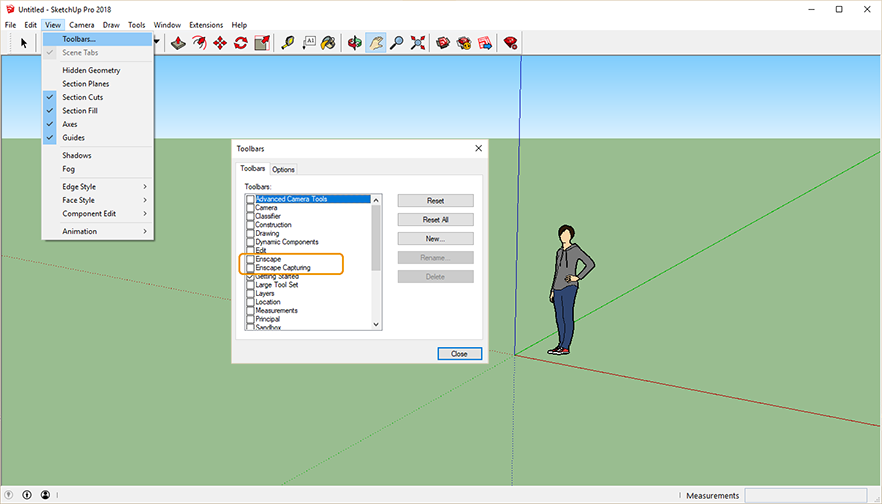Tick the Measurements toolbar checkbox
The height and width of the screenshot is (504, 882).
(250, 310)
